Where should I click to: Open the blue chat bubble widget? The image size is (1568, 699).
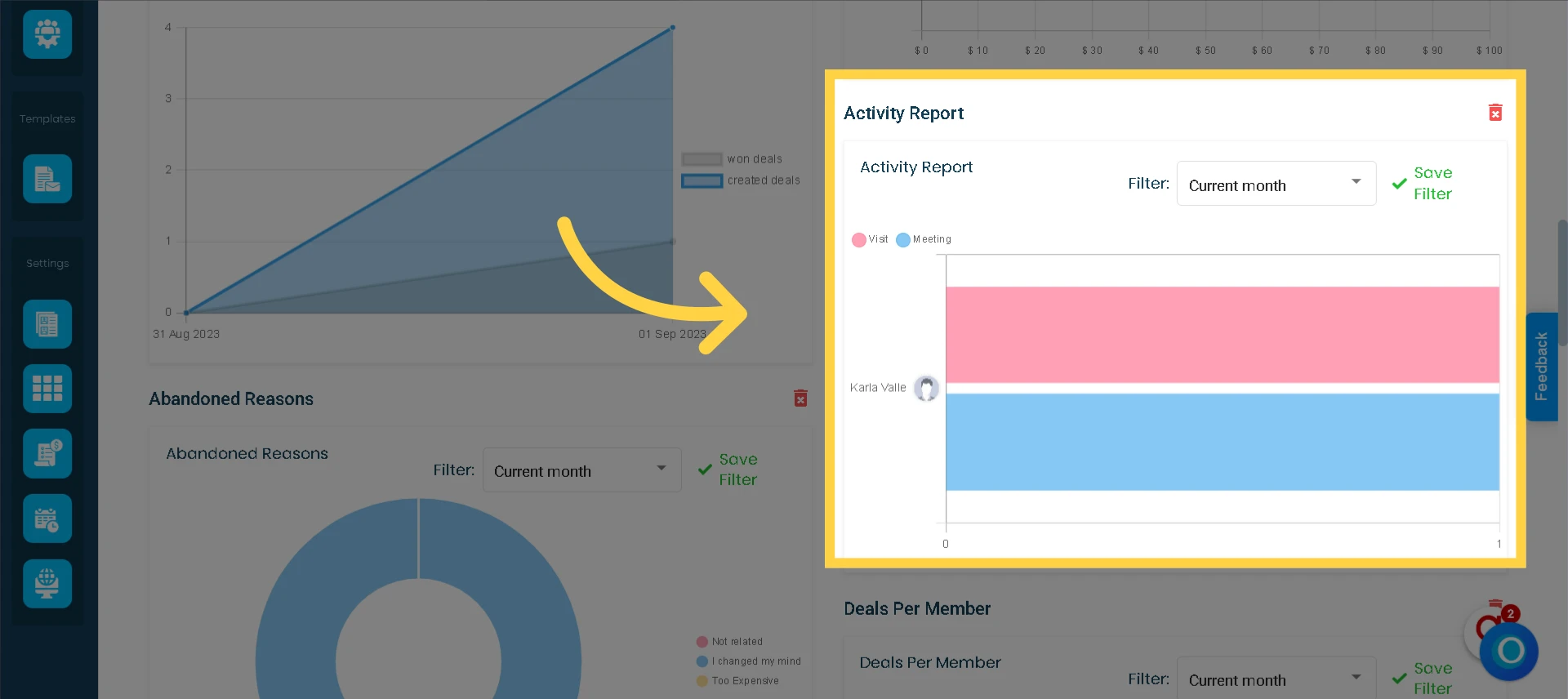(x=1508, y=651)
